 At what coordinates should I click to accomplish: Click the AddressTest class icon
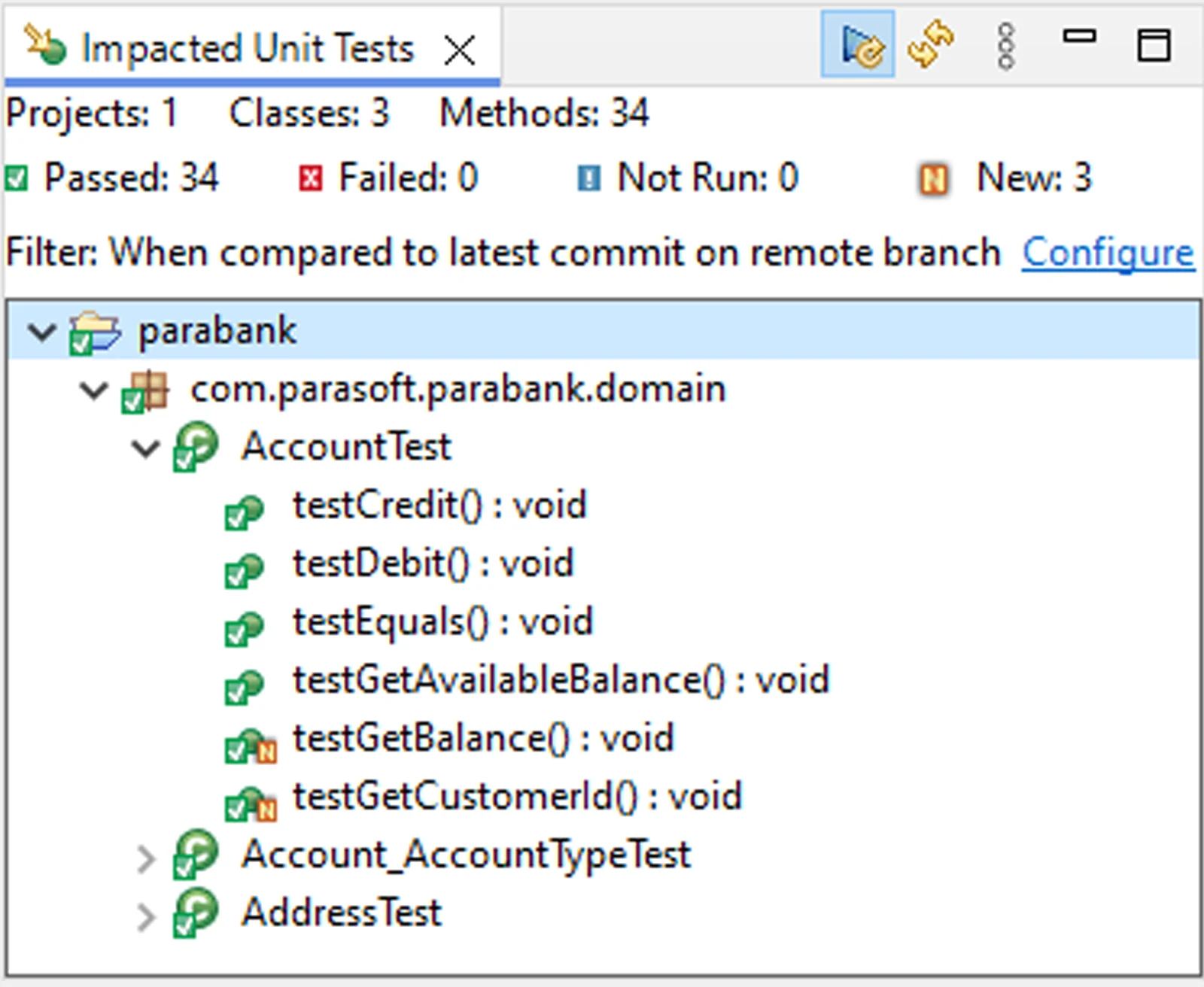pos(196,913)
